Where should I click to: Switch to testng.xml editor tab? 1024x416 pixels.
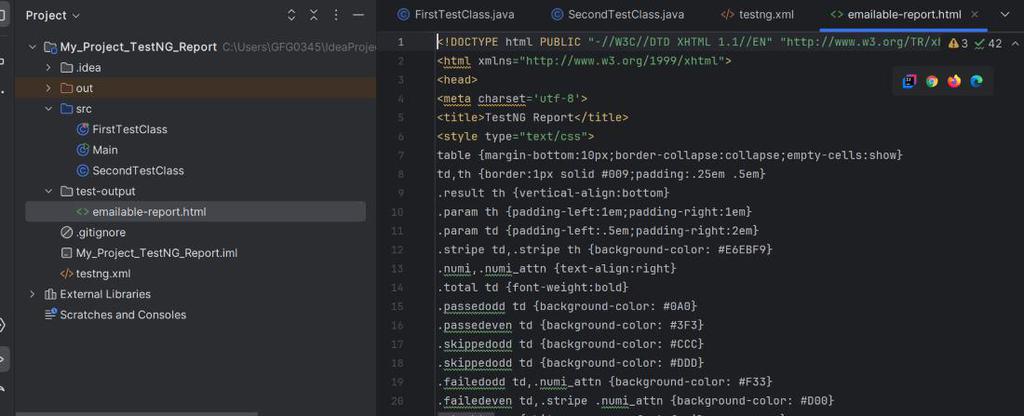coord(757,15)
